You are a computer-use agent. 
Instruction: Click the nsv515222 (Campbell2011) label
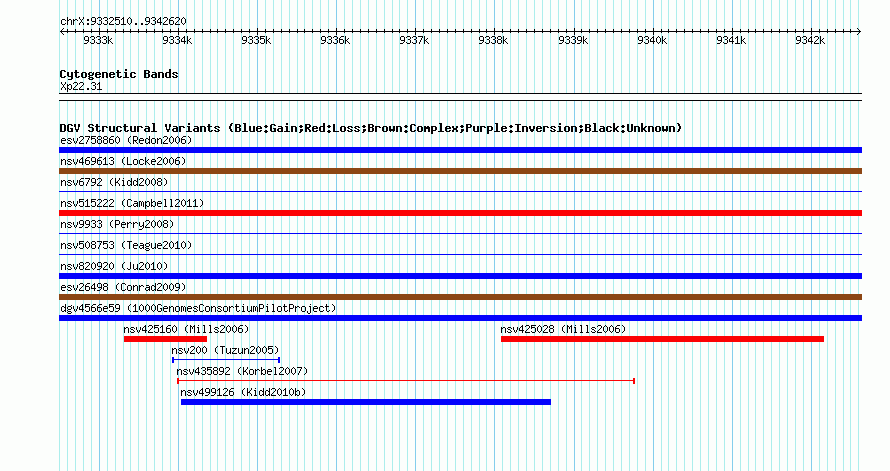[132, 203]
